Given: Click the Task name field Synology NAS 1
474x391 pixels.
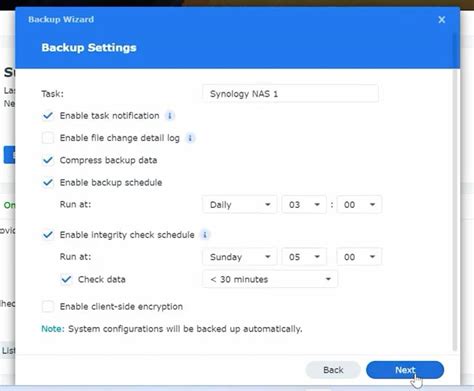Looking at the screenshot, I should point(290,94).
